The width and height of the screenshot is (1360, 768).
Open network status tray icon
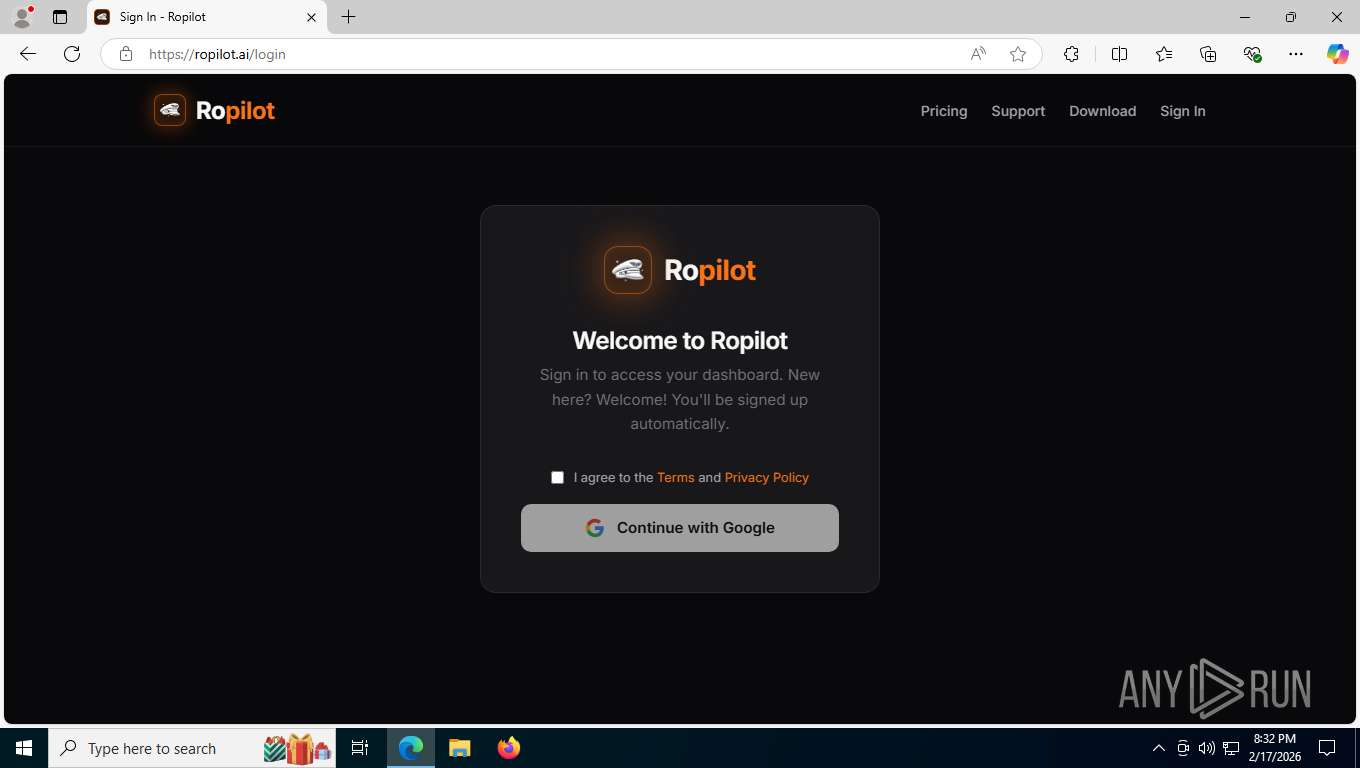[1231, 748]
